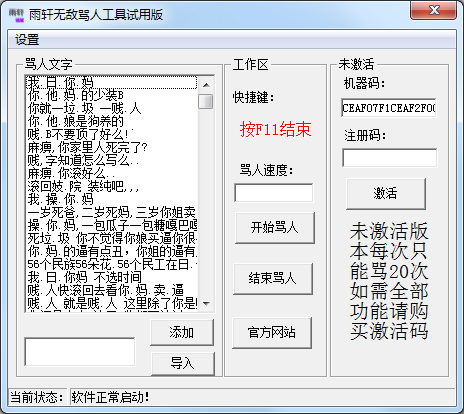Open the 设置 menu
Viewport: 464px width, 414px height.
click(x=27, y=40)
